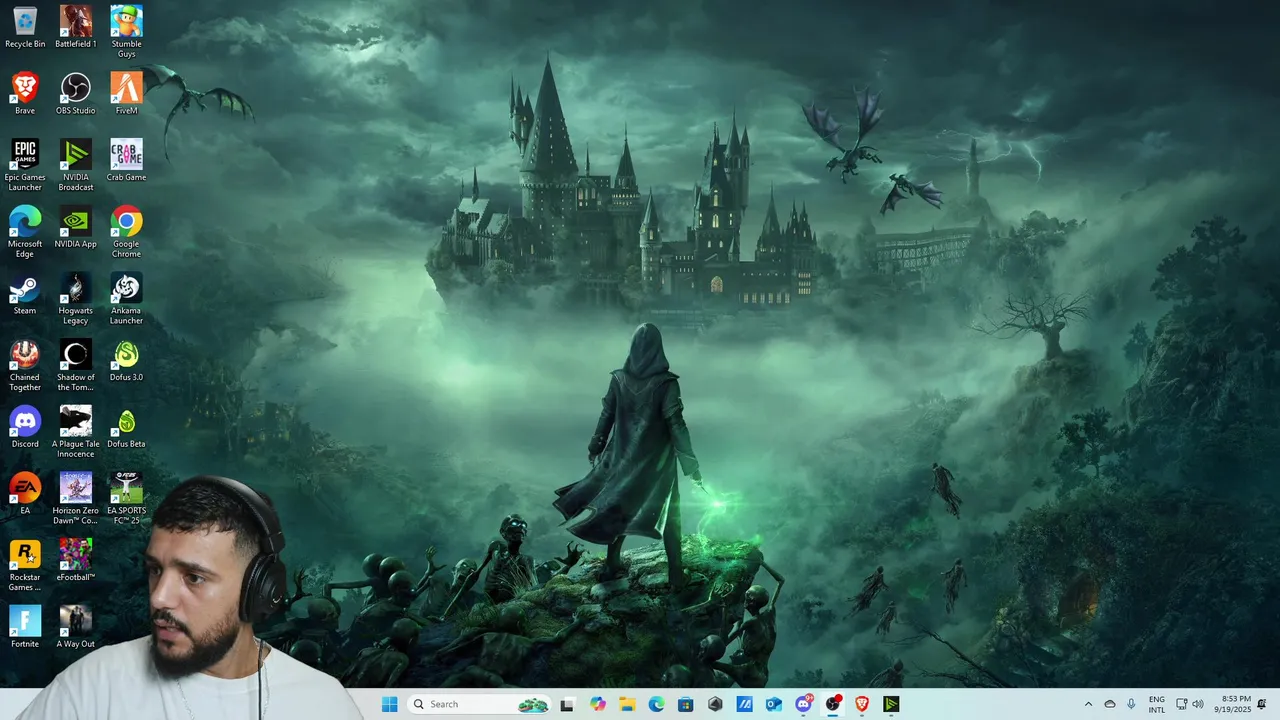Select the Steam desktop shortcut
The image size is (1280, 720).
(25, 294)
